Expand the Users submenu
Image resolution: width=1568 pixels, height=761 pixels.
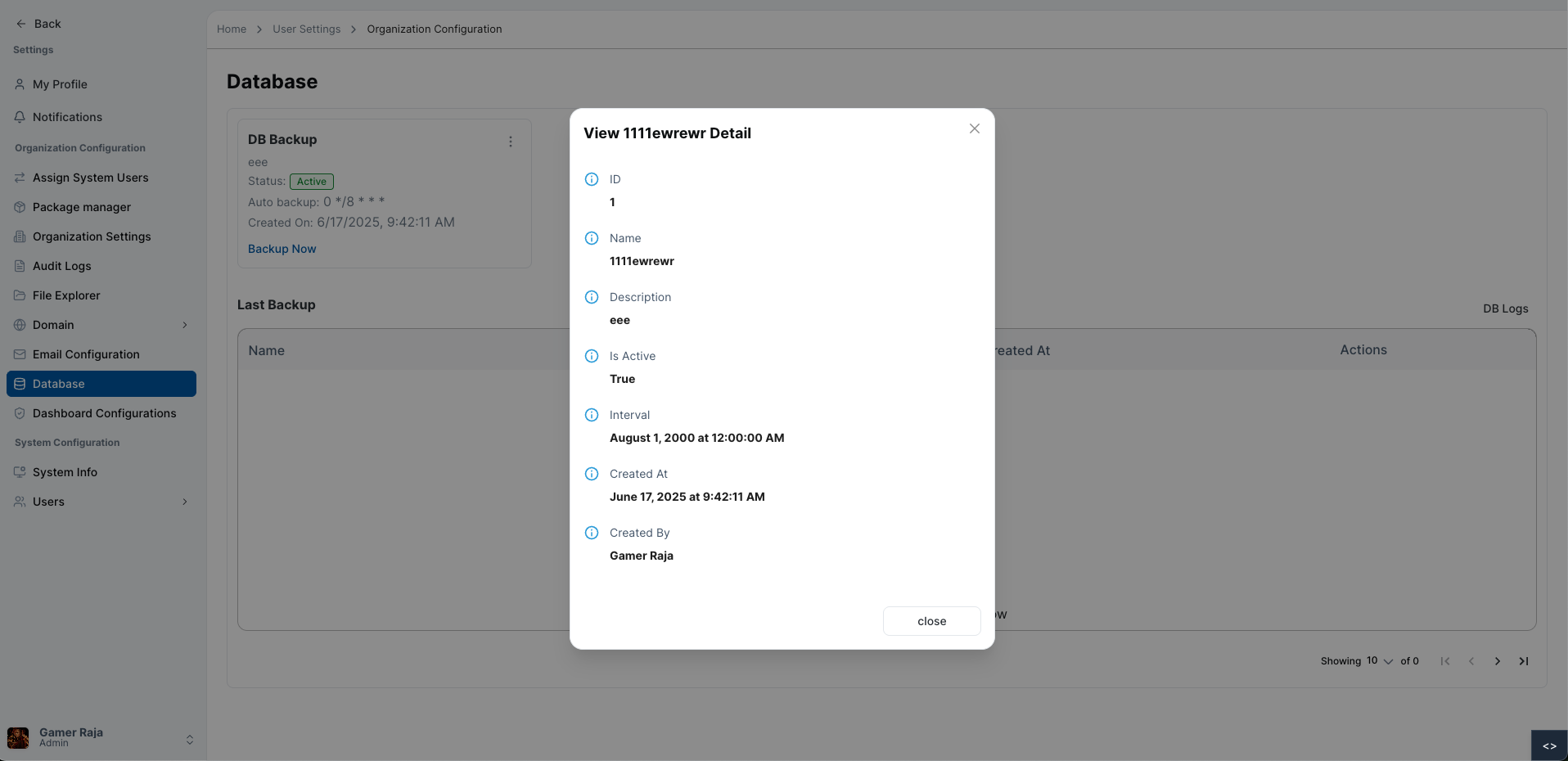(x=185, y=502)
